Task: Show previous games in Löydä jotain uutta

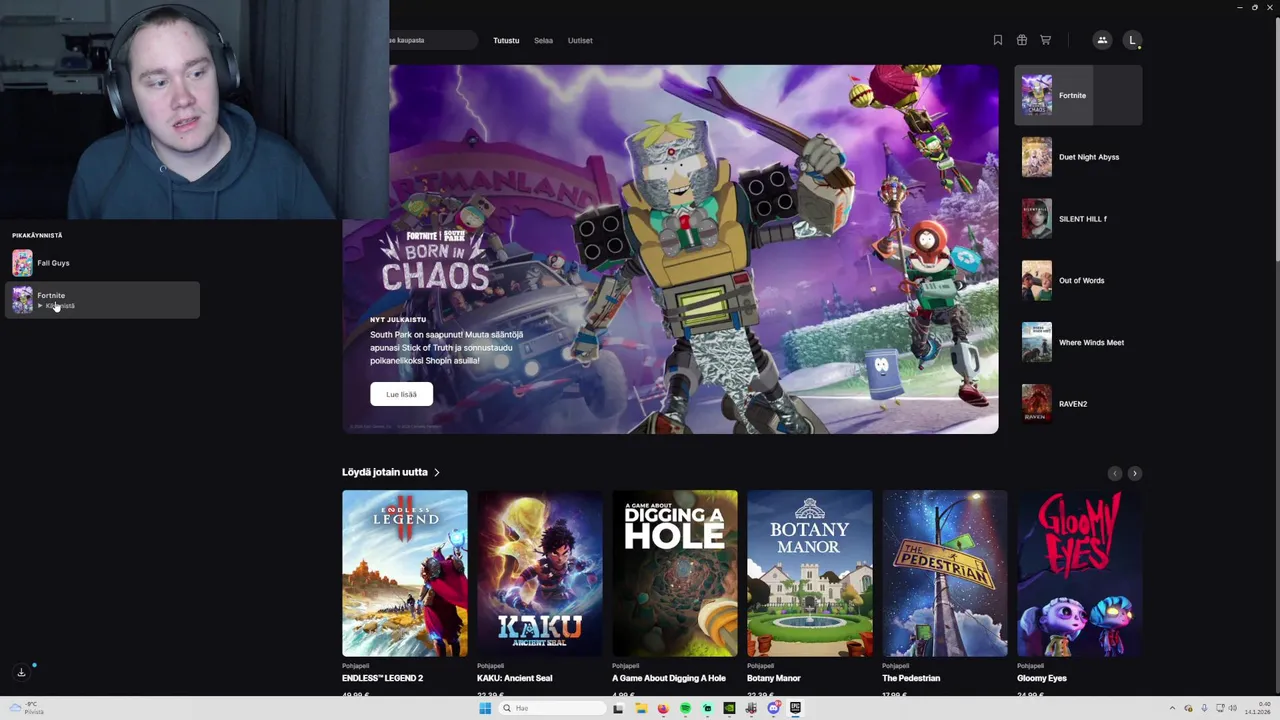Action: pos(1115,473)
